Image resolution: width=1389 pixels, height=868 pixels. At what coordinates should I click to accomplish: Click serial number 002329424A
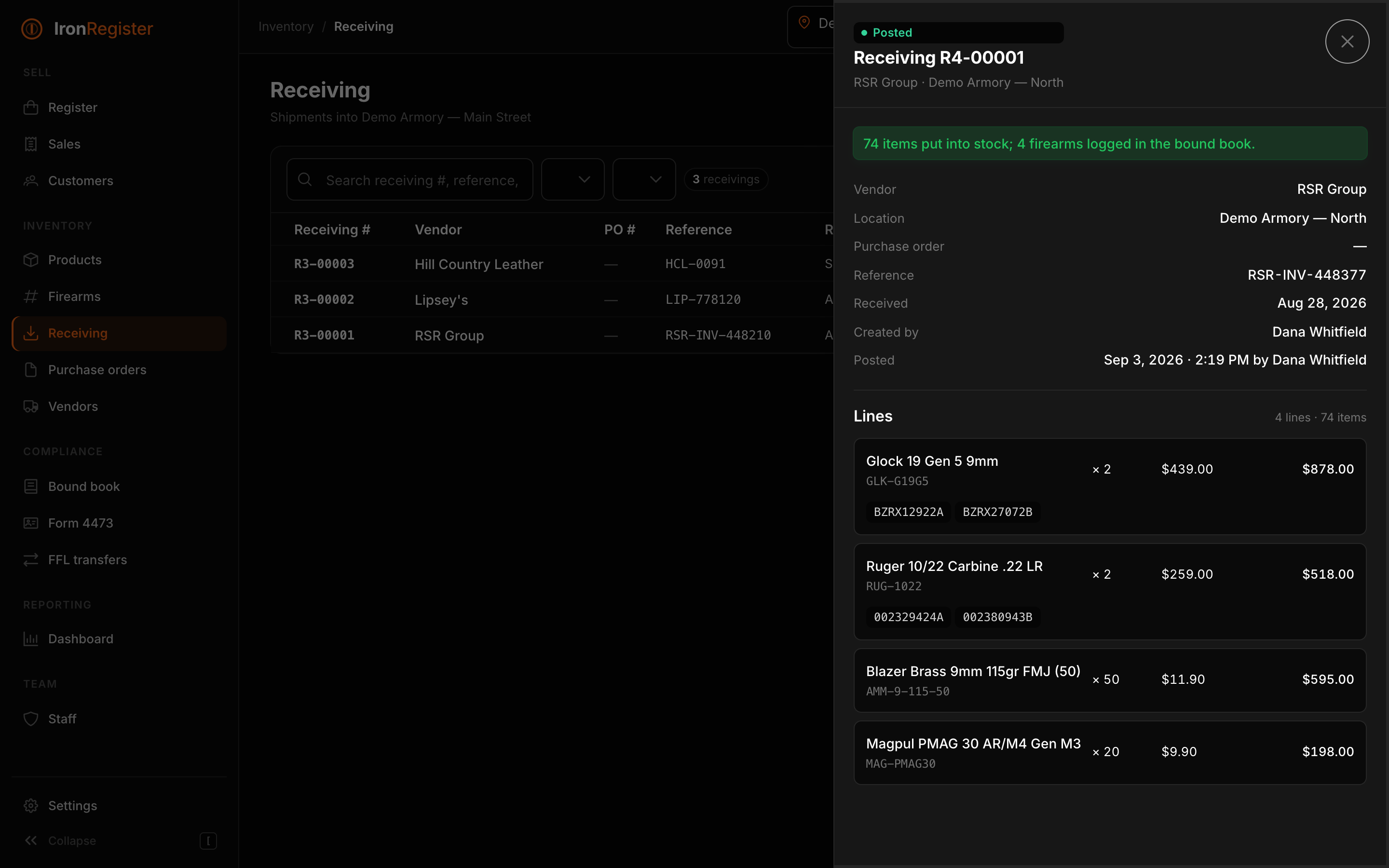click(908, 617)
